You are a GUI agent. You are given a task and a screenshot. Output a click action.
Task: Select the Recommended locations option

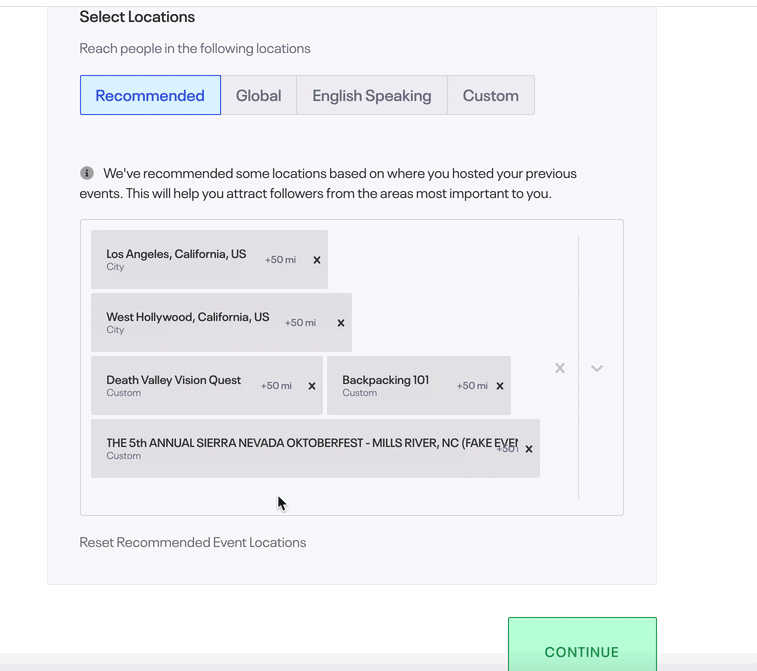click(150, 96)
